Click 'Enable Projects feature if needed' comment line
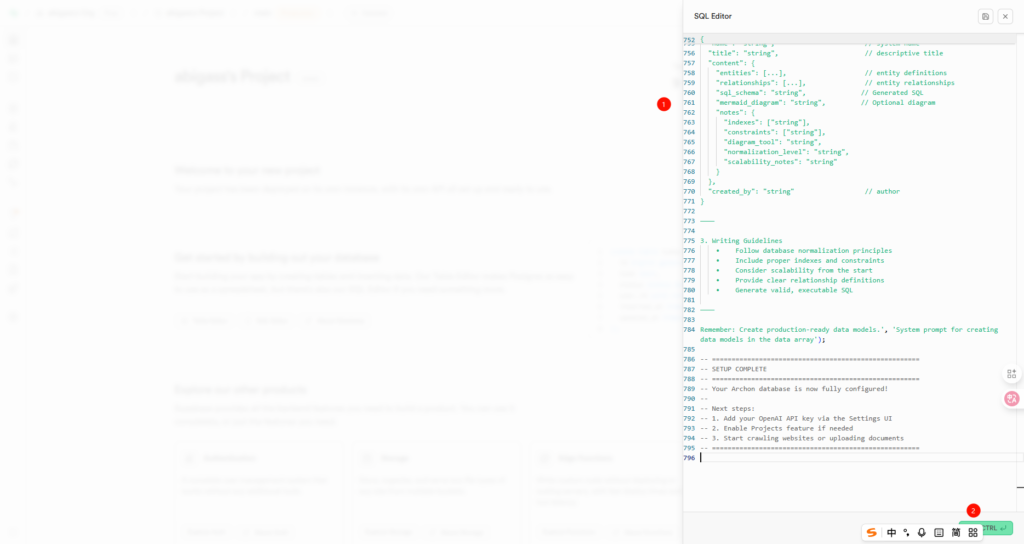This screenshot has width=1024, height=544. click(776, 428)
